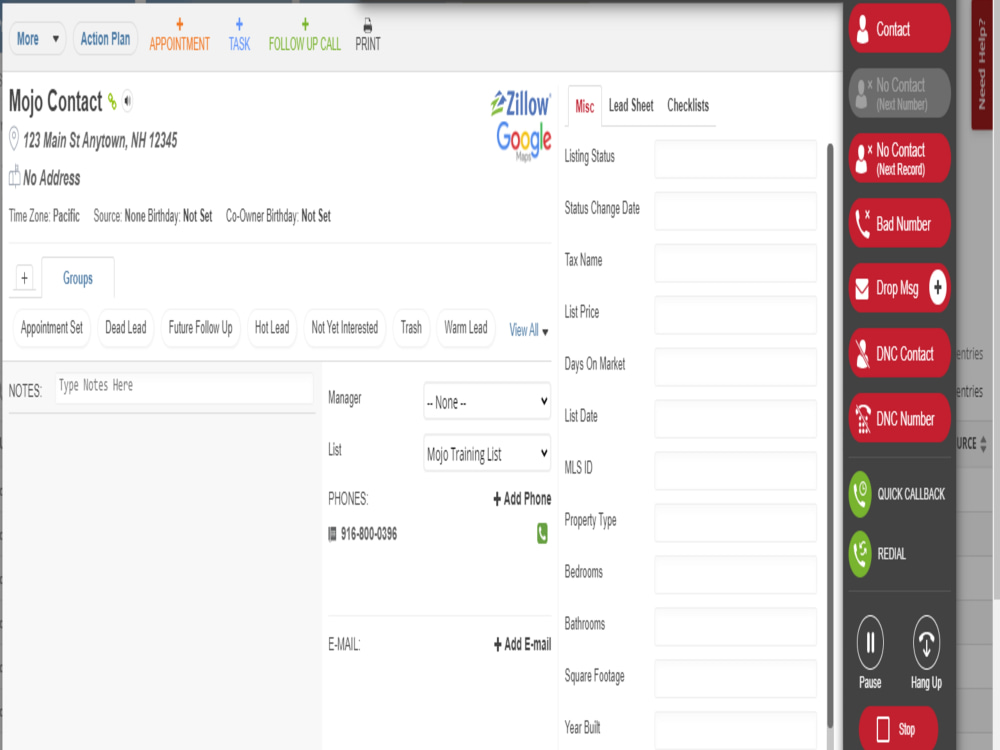Click the plus tab next to Groups
This screenshot has height=750, width=1000.
(24, 278)
